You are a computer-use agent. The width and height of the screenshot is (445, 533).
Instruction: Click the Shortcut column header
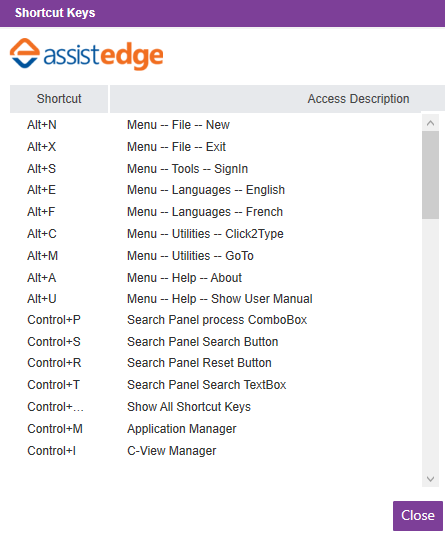click(59, 99)
